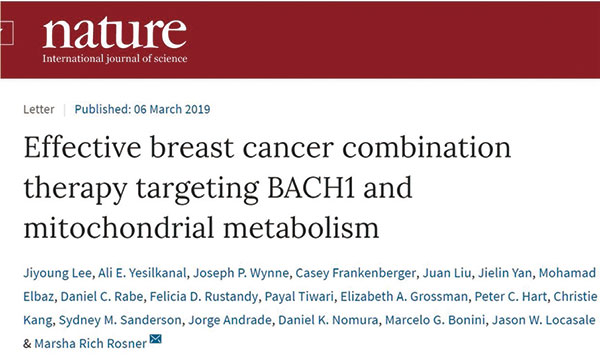Click the partial square icon left of nature logo
The image size is (600, 363).
tap(7, 33)
